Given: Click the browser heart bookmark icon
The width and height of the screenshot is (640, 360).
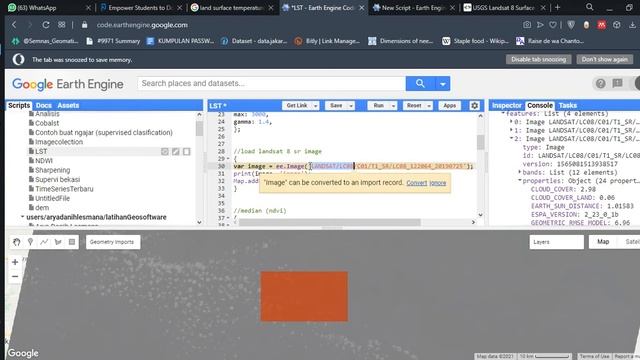Looking at the screenshot, I should [x=553, y=25].
